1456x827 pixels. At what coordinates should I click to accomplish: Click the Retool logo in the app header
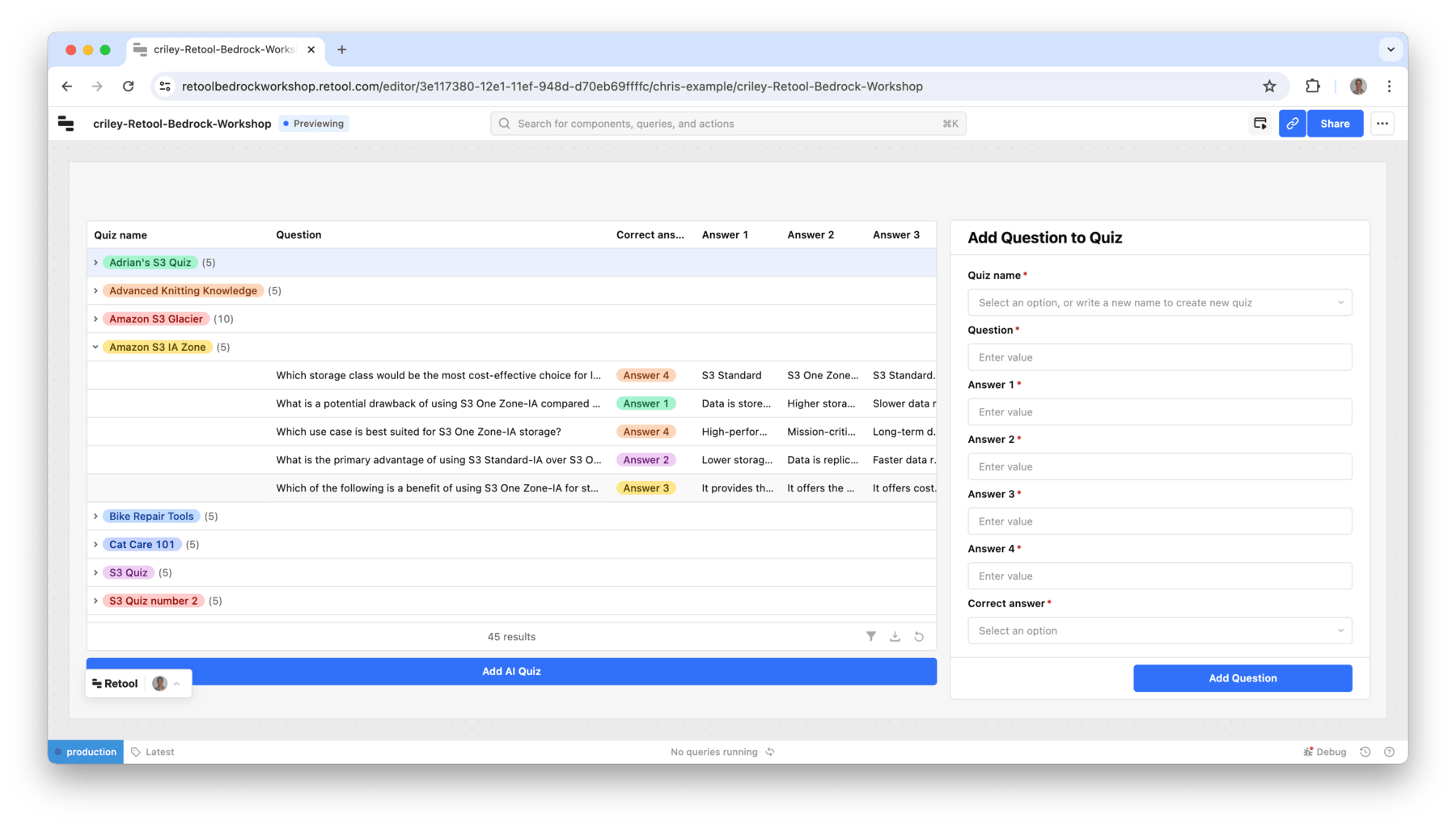click(x=66, y=124)
